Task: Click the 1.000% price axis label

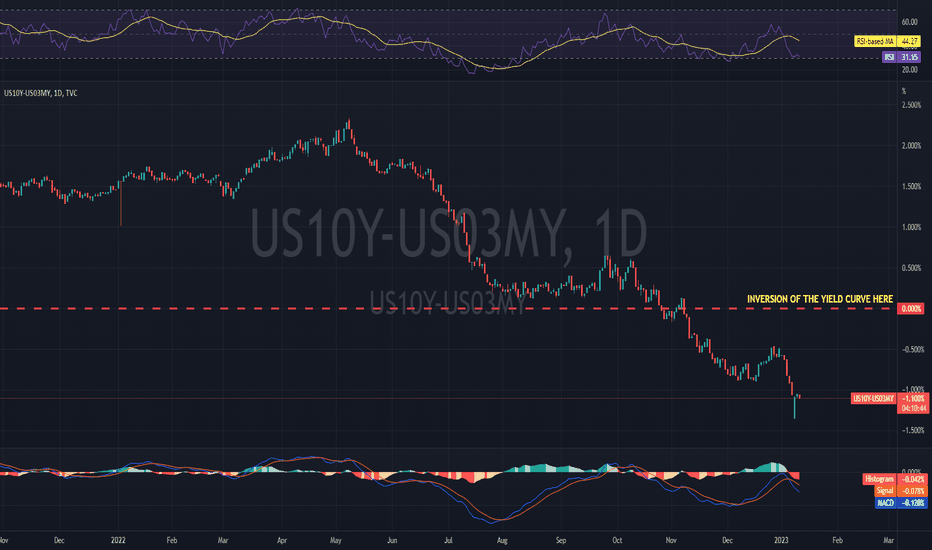Action: click(x=911, y=227)
